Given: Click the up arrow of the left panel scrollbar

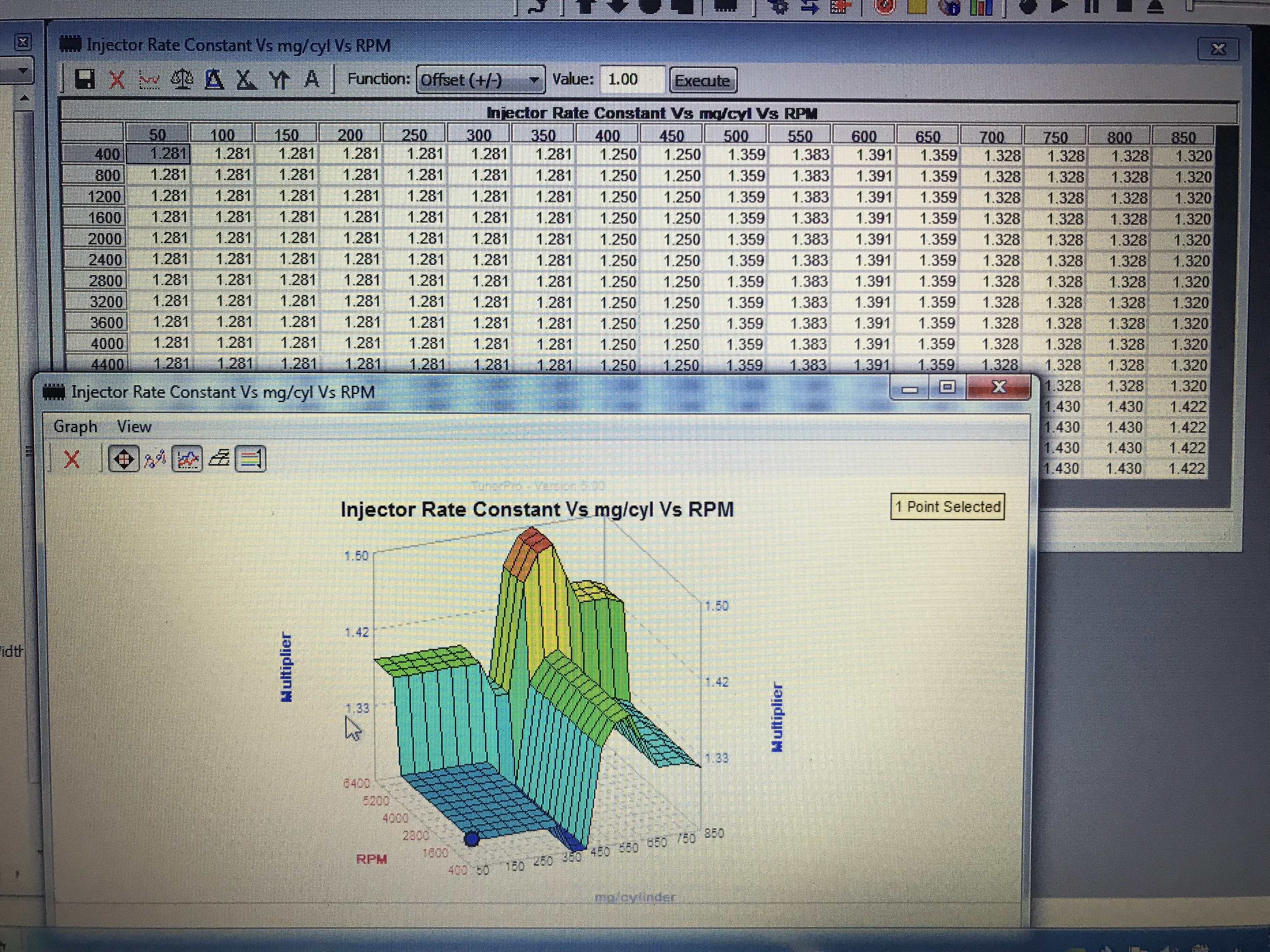Looking at the screenshot, I should point(24,99).
